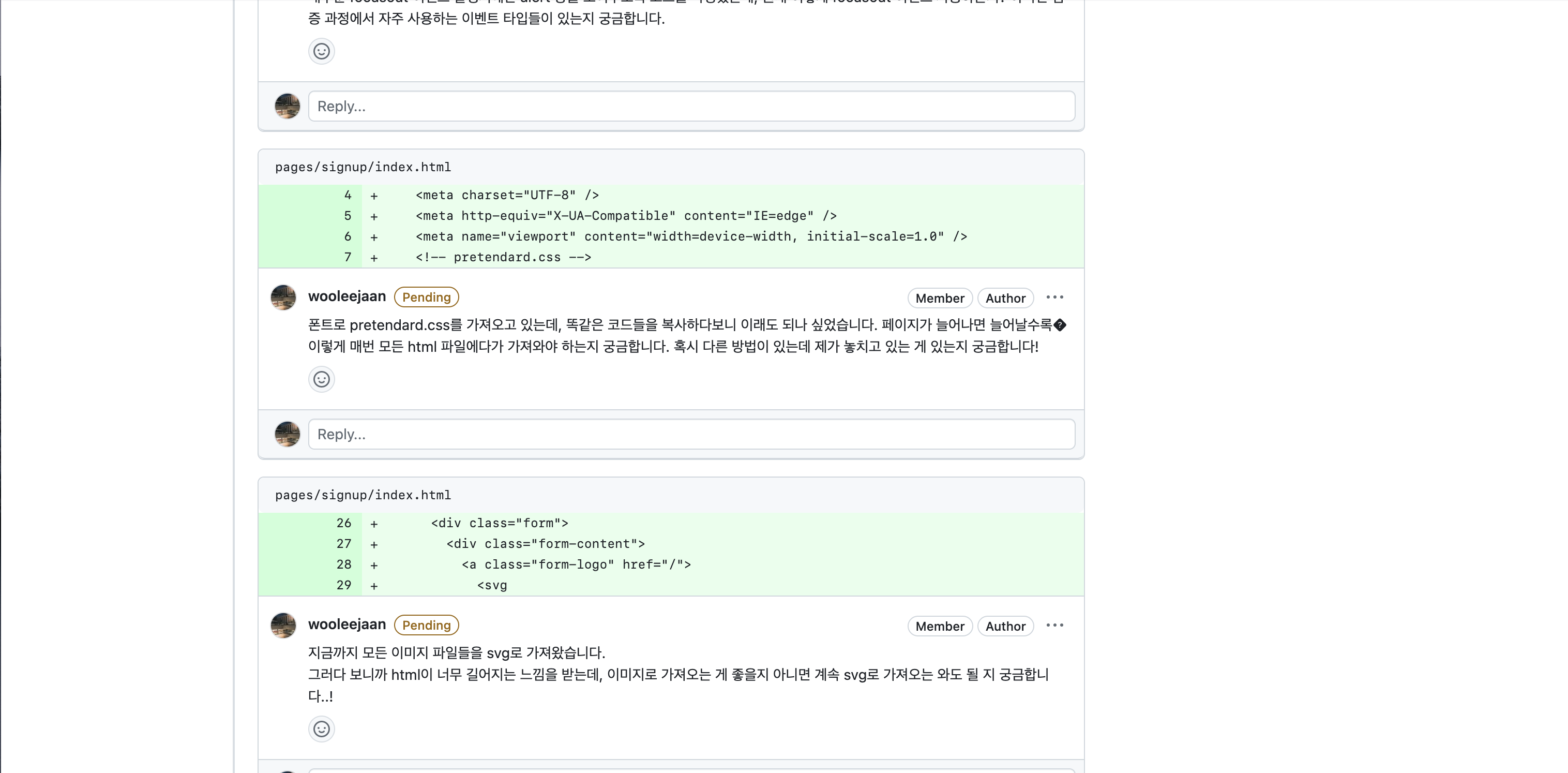Add emoji reaction to svg images comment
The width and height of the screenshot is (1568, 773).
[321, 729]
